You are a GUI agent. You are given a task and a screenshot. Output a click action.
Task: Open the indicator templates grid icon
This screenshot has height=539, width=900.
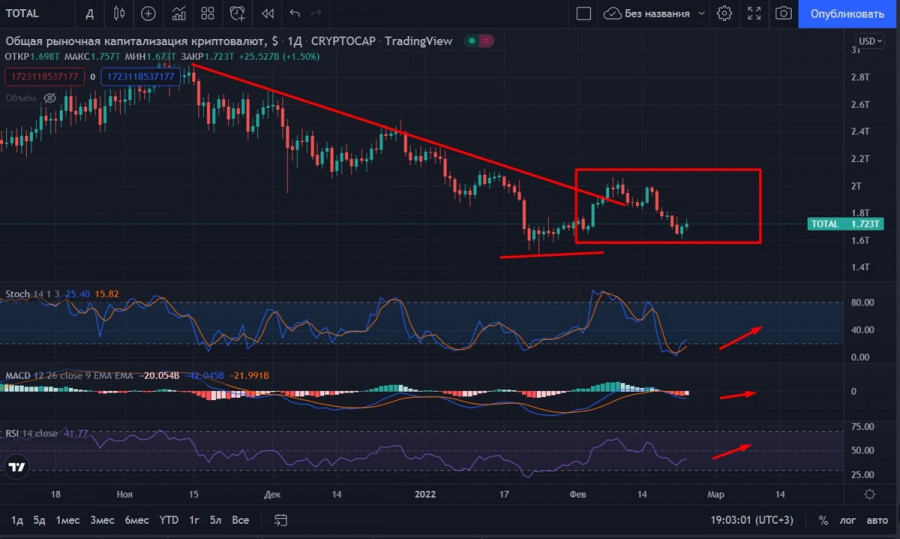(208, 14)
